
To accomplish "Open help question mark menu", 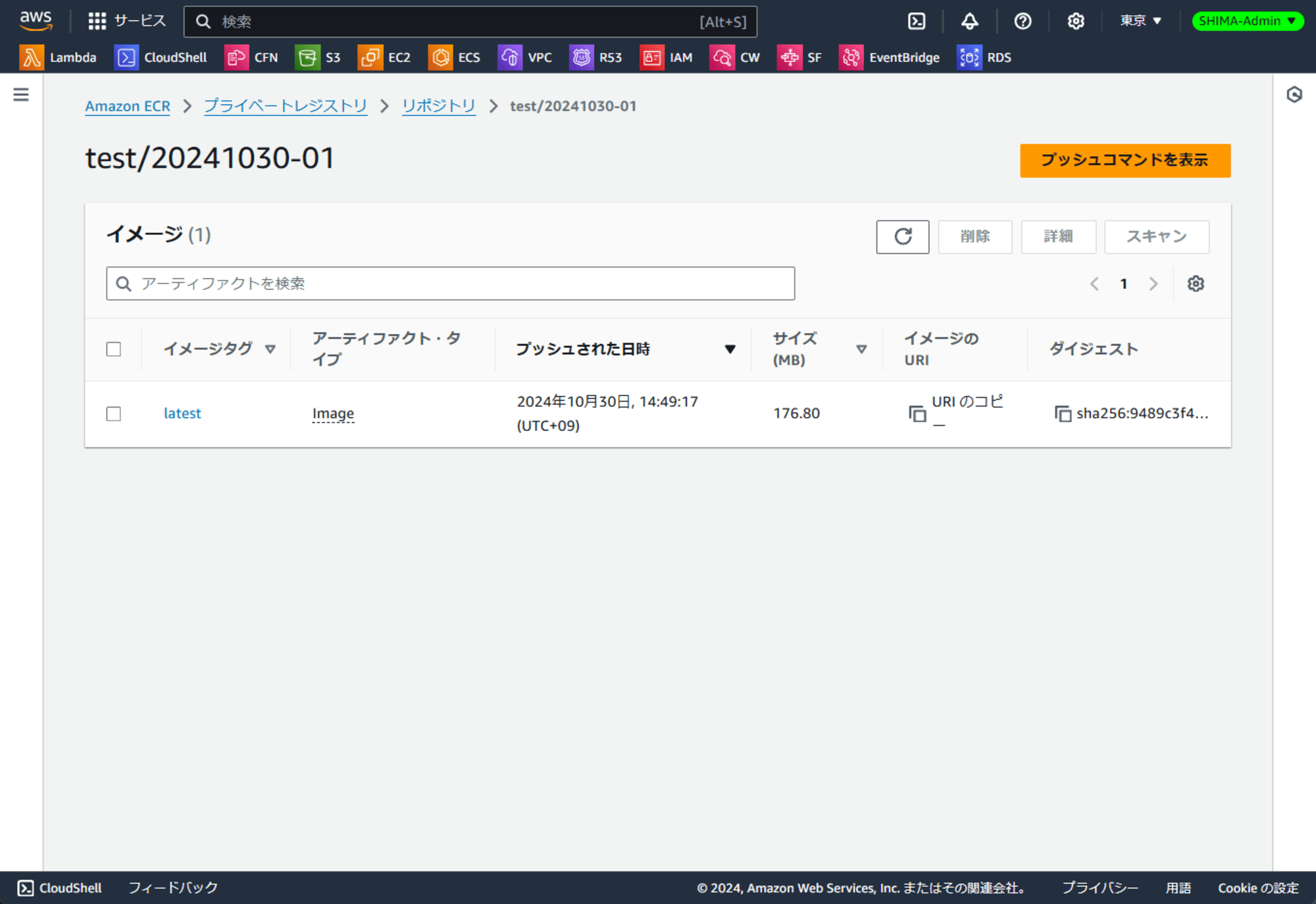I will tap(1023, 21).
